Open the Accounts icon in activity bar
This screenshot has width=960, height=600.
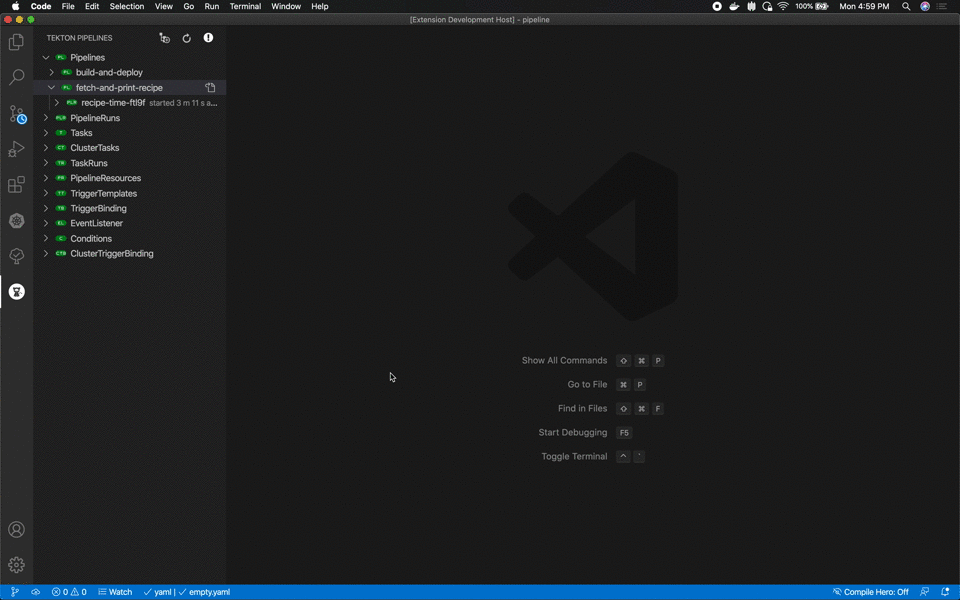pos(17,530)
